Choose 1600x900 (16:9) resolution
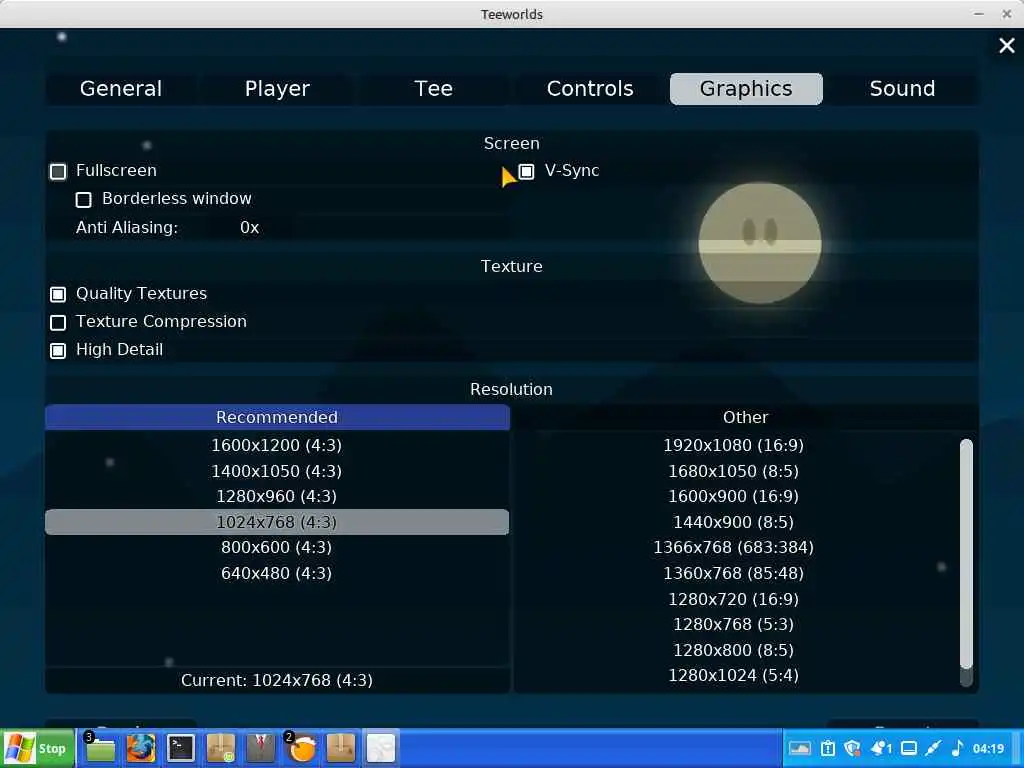Screen dimensions: 1024x768 (x=733, y=496)
